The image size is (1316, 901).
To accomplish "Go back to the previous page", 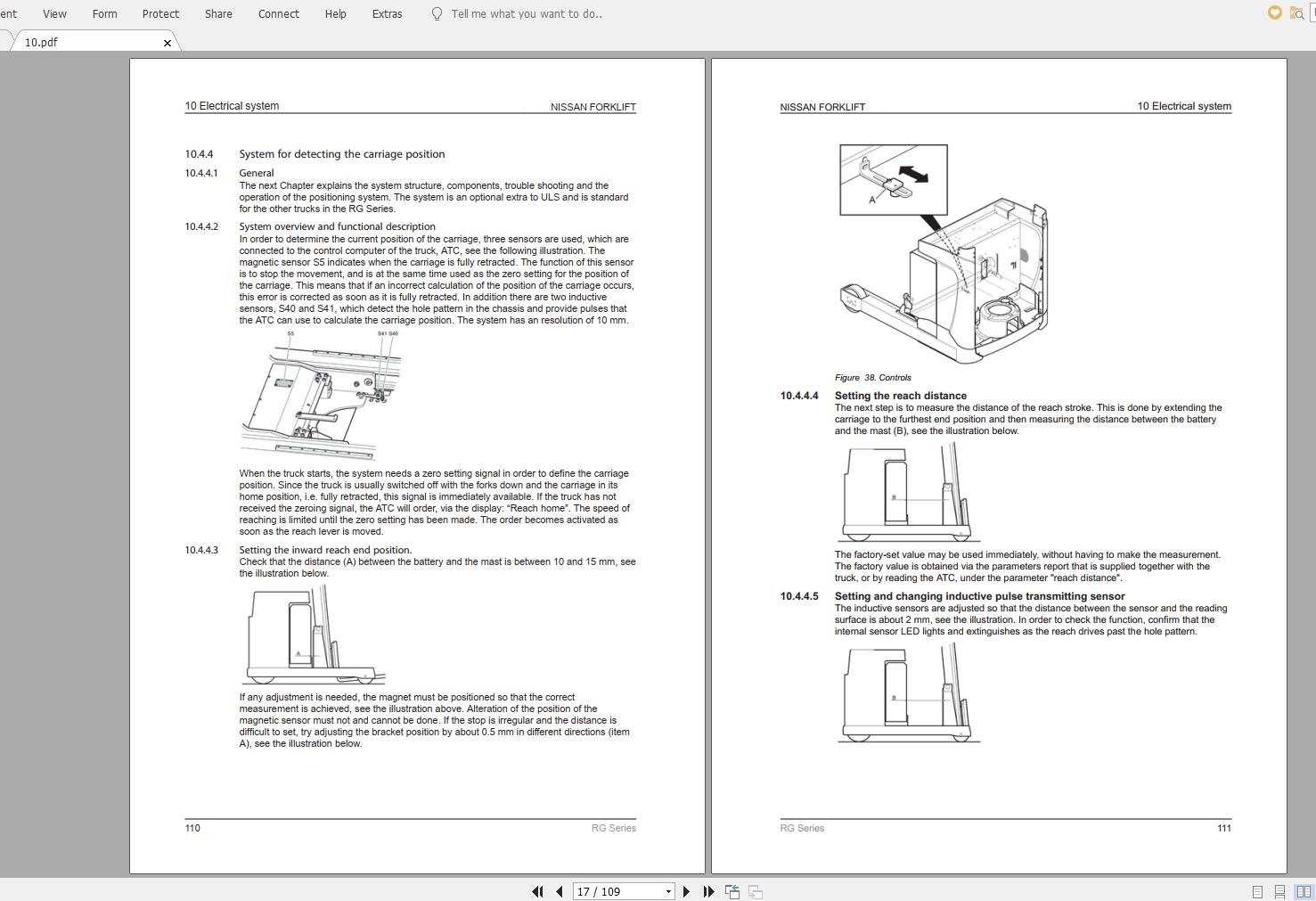I will pyautogui.click(x=559, y=891).
